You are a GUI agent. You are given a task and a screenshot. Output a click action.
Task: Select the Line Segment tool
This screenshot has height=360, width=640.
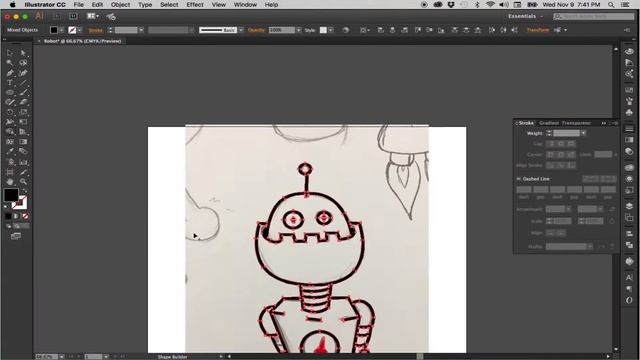click(x=23, y=83)
